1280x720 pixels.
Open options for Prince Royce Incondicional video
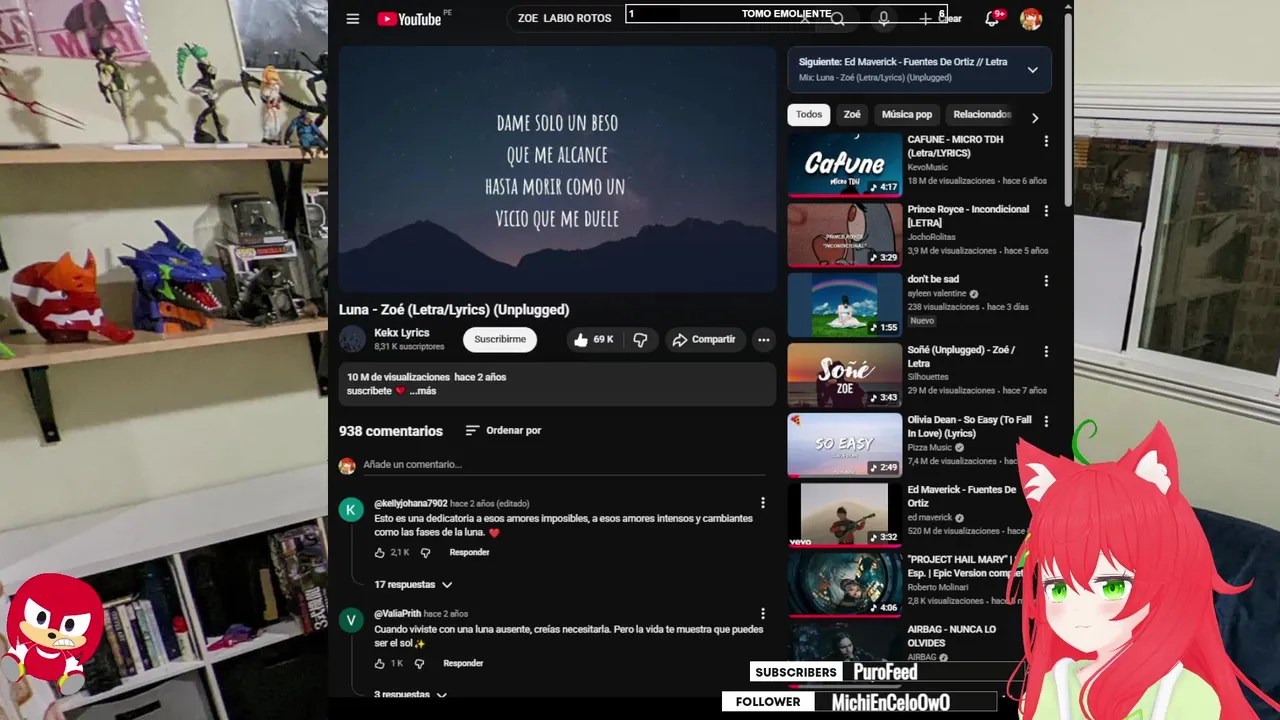pos(1046,211)
